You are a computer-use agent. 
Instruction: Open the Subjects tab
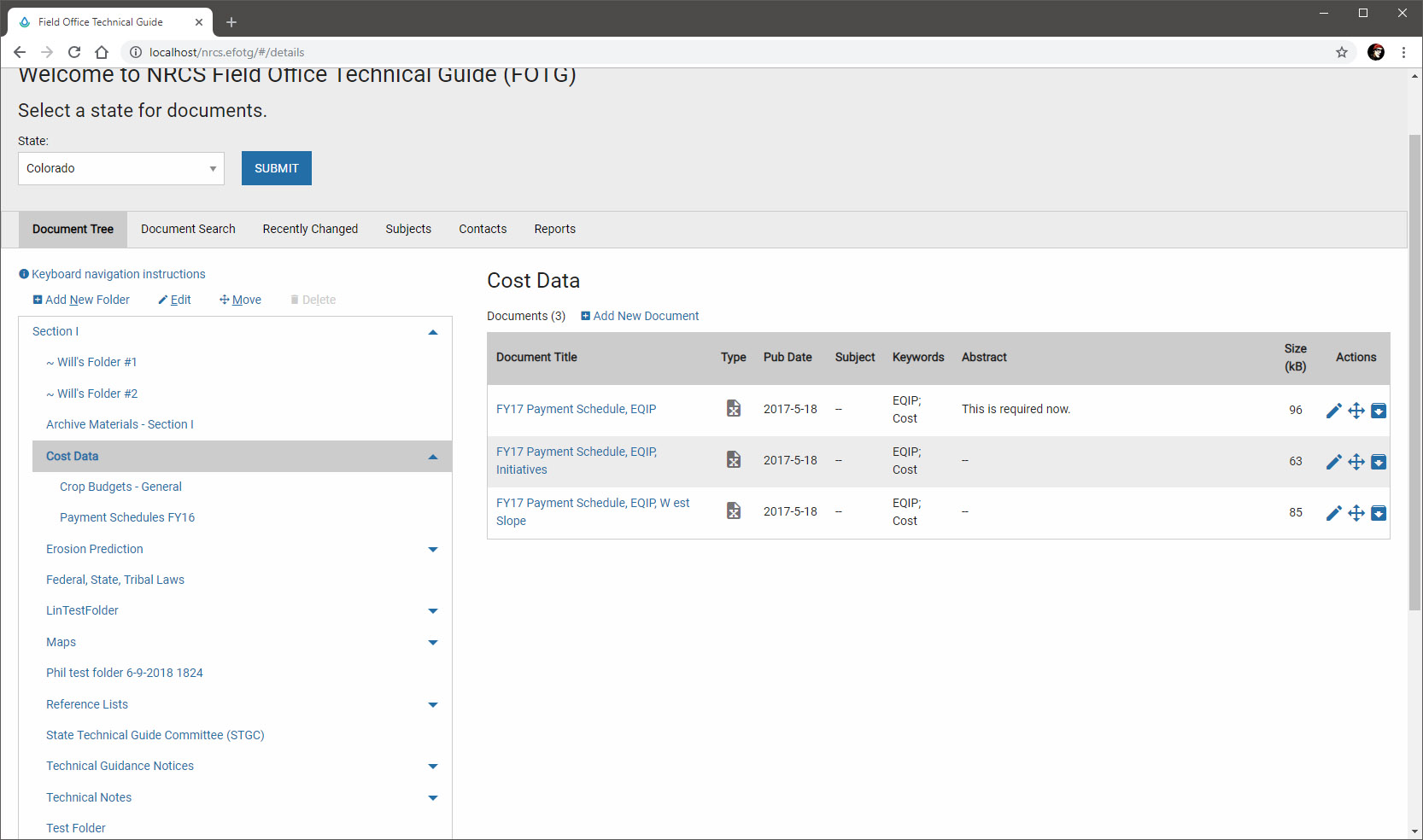click(408, 229)
